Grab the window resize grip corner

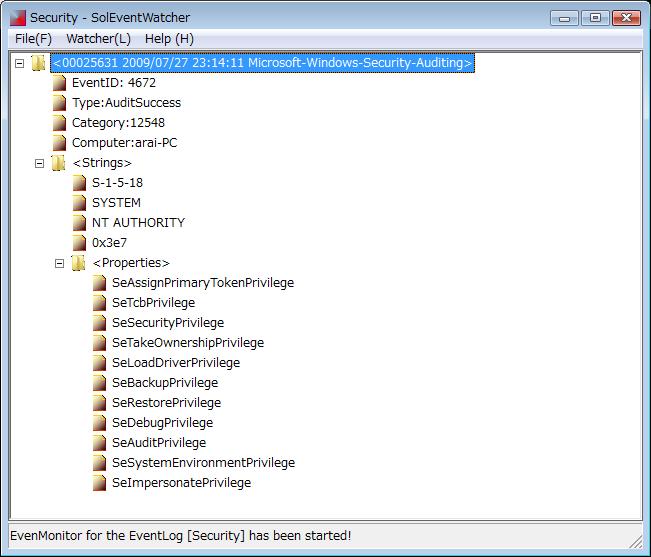coord(635,542)
